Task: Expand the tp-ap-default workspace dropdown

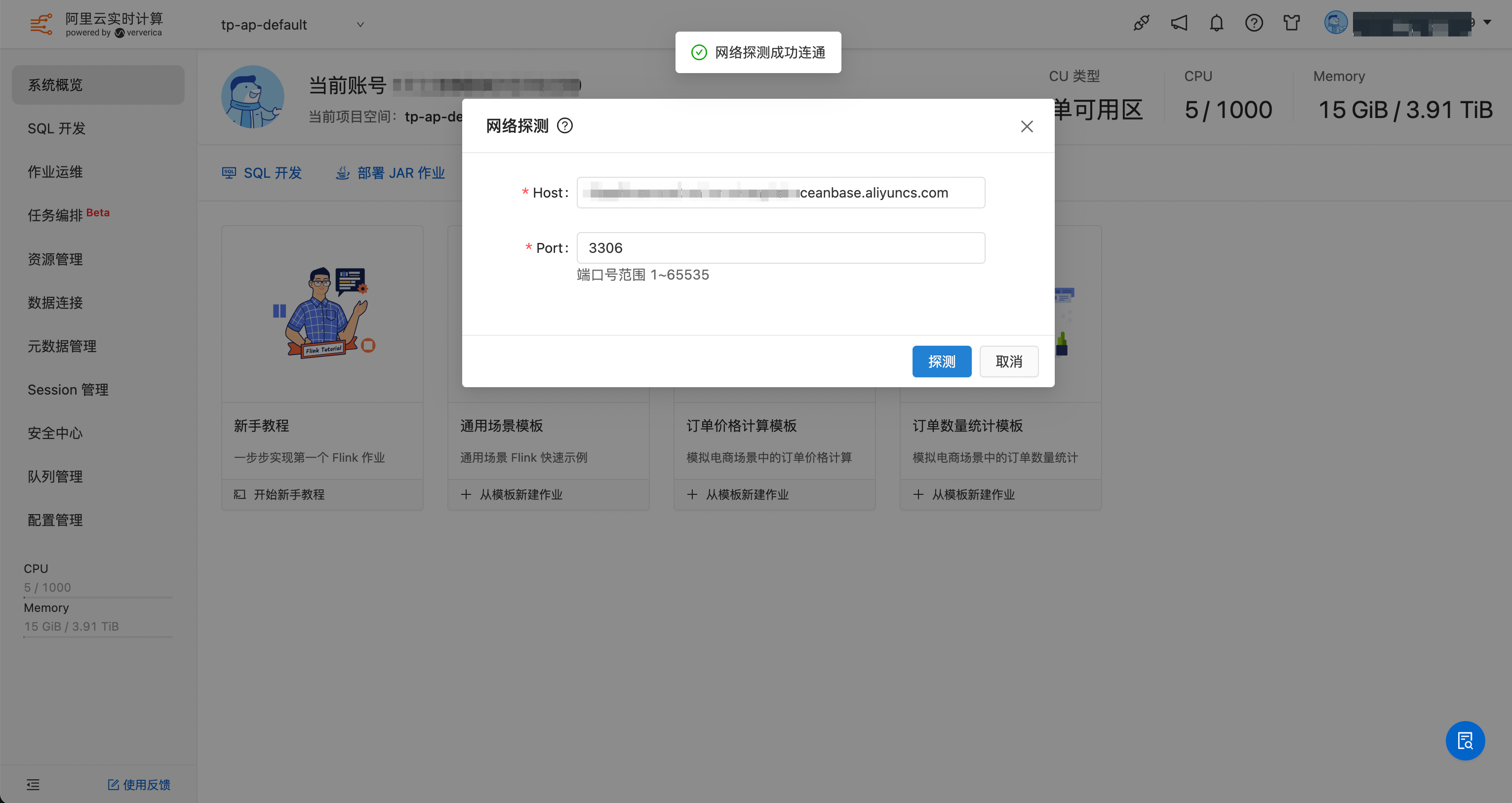Action: (x=360, y=25)
